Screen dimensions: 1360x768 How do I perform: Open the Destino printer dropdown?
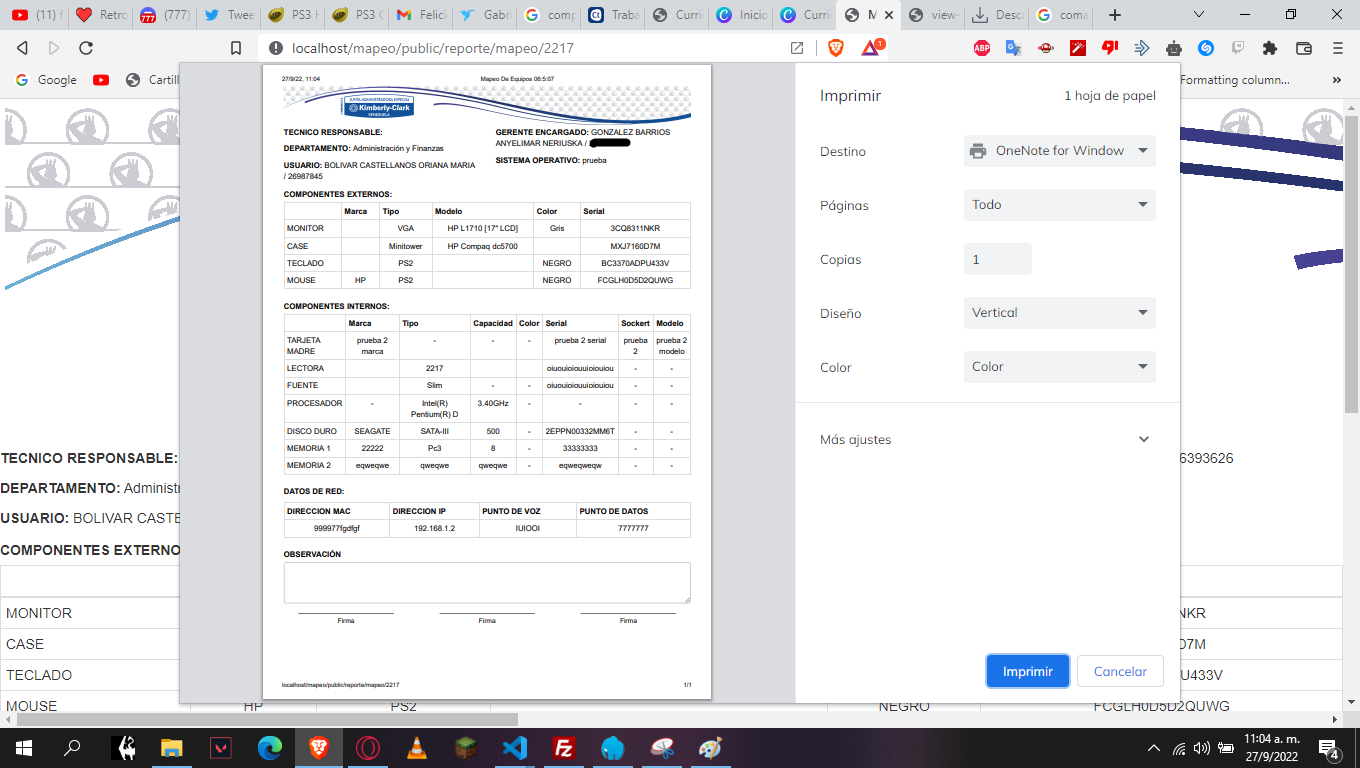tap(1060, 151)
